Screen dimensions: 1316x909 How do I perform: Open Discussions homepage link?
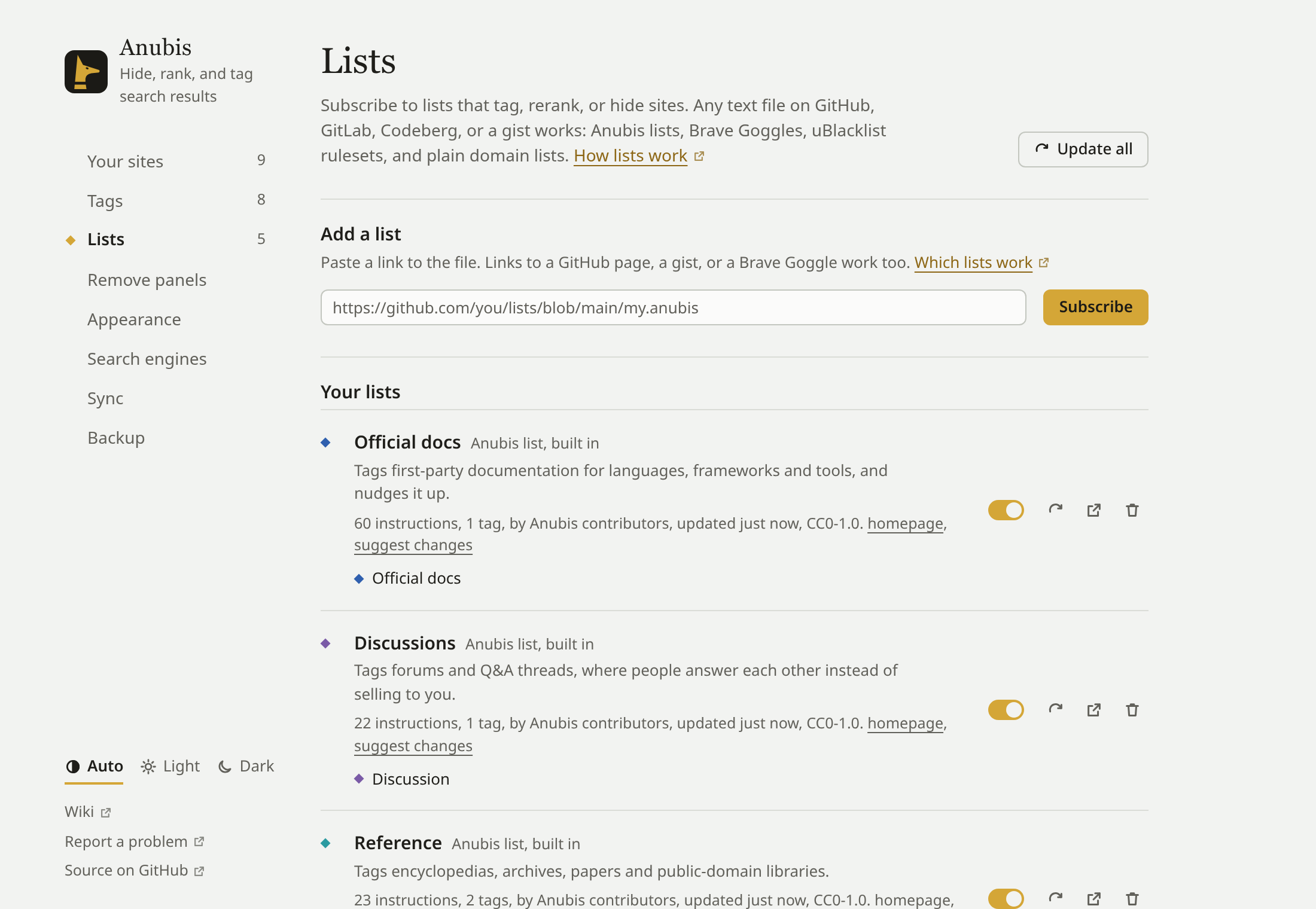905,723
